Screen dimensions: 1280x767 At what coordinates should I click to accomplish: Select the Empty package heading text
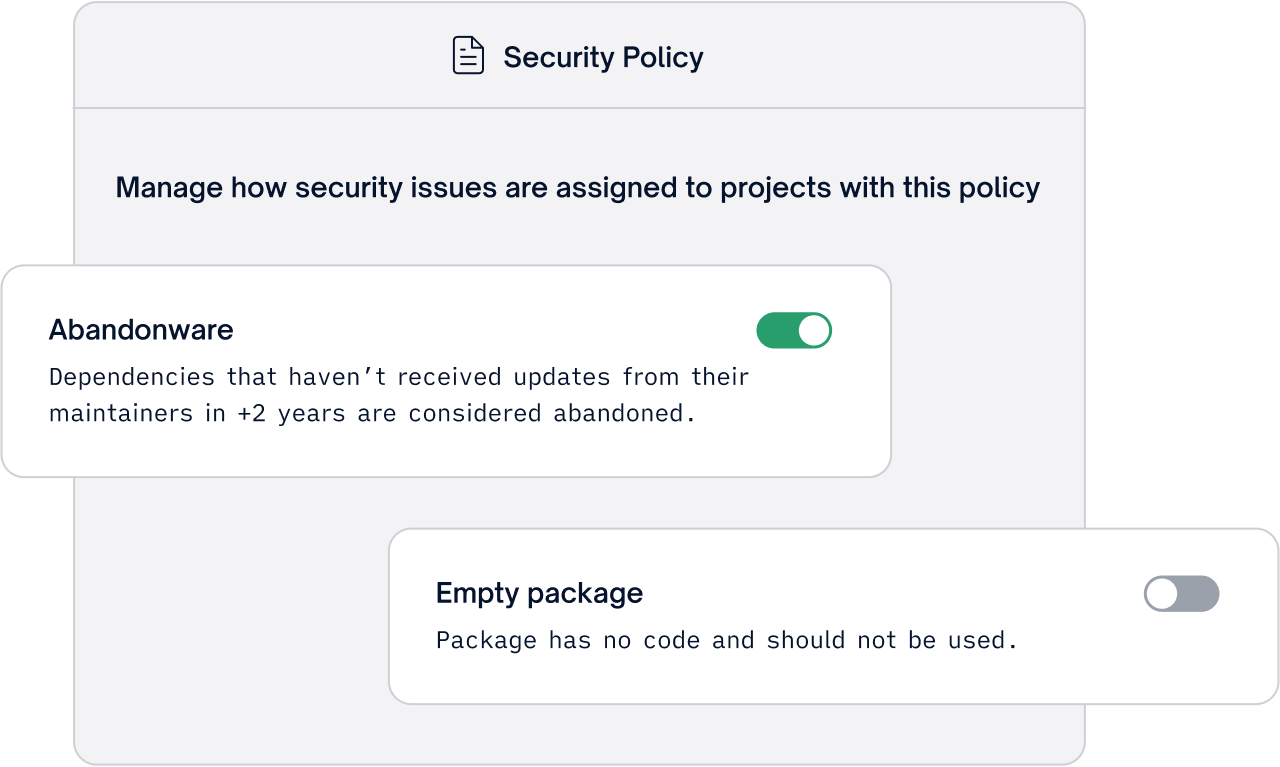[x=539, y=593]
